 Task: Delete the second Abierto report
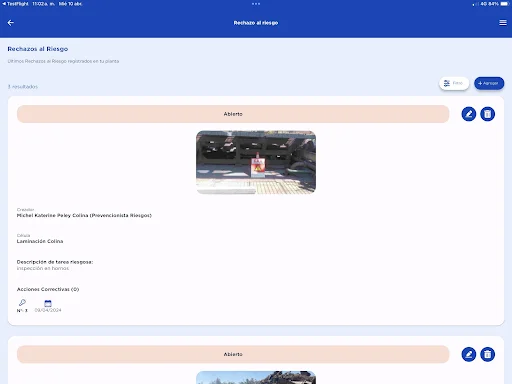tap(487, 354)
